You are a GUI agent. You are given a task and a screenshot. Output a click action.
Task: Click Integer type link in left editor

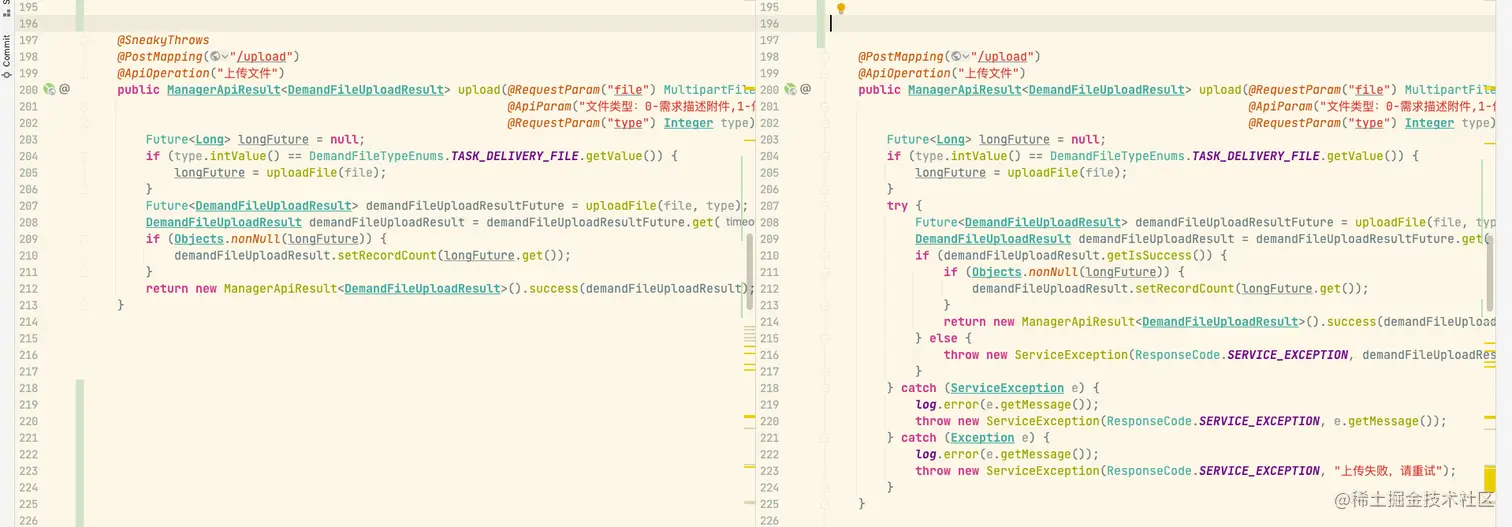[x=689, y=123]
